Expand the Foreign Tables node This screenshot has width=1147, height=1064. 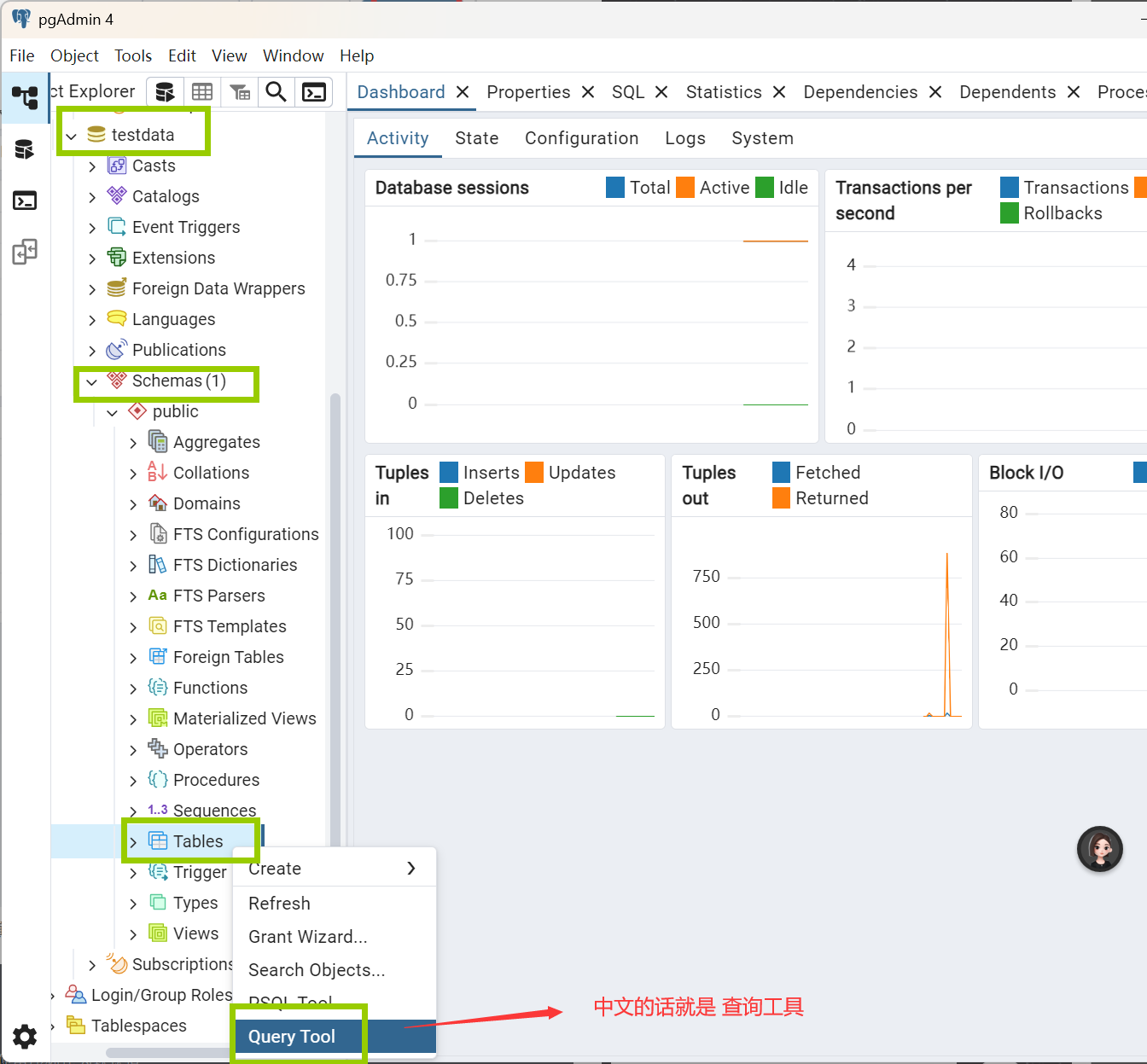click(x=133, y=658)
